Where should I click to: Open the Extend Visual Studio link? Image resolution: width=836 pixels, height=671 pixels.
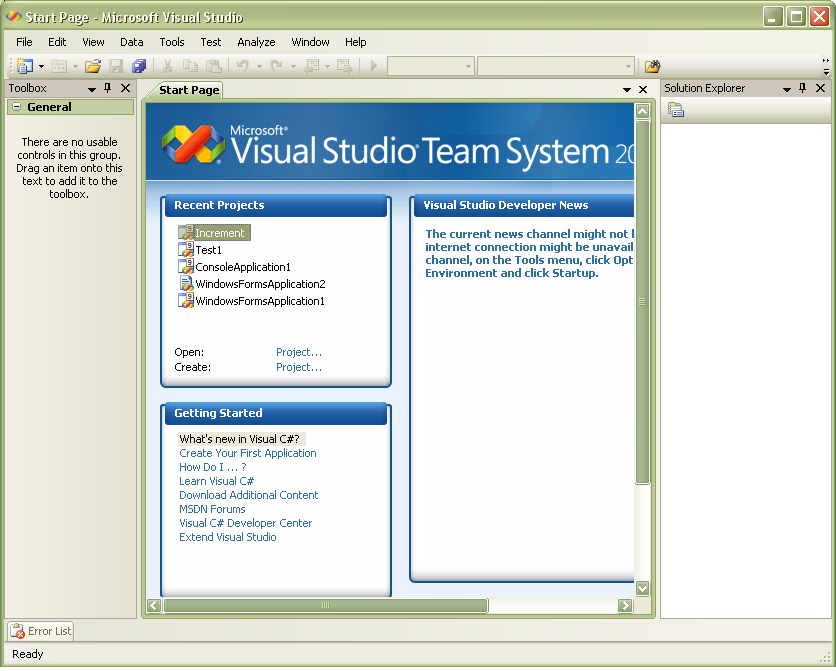click(228, 537)
